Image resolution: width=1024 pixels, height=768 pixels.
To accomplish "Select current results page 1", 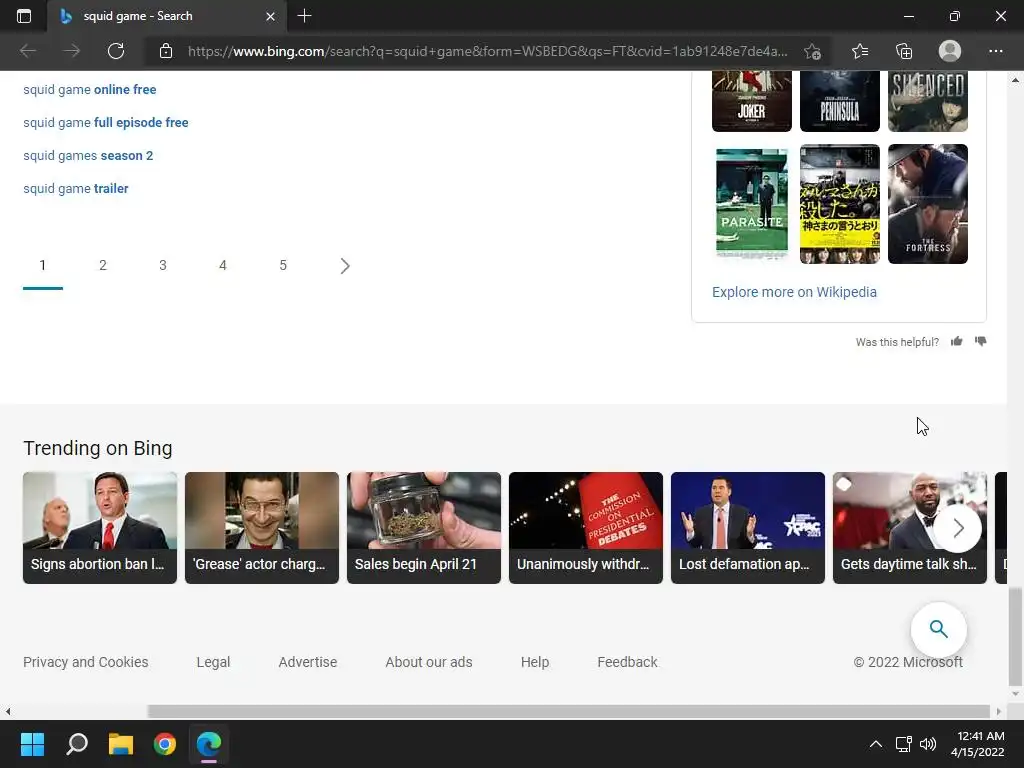I will (42, 265).
